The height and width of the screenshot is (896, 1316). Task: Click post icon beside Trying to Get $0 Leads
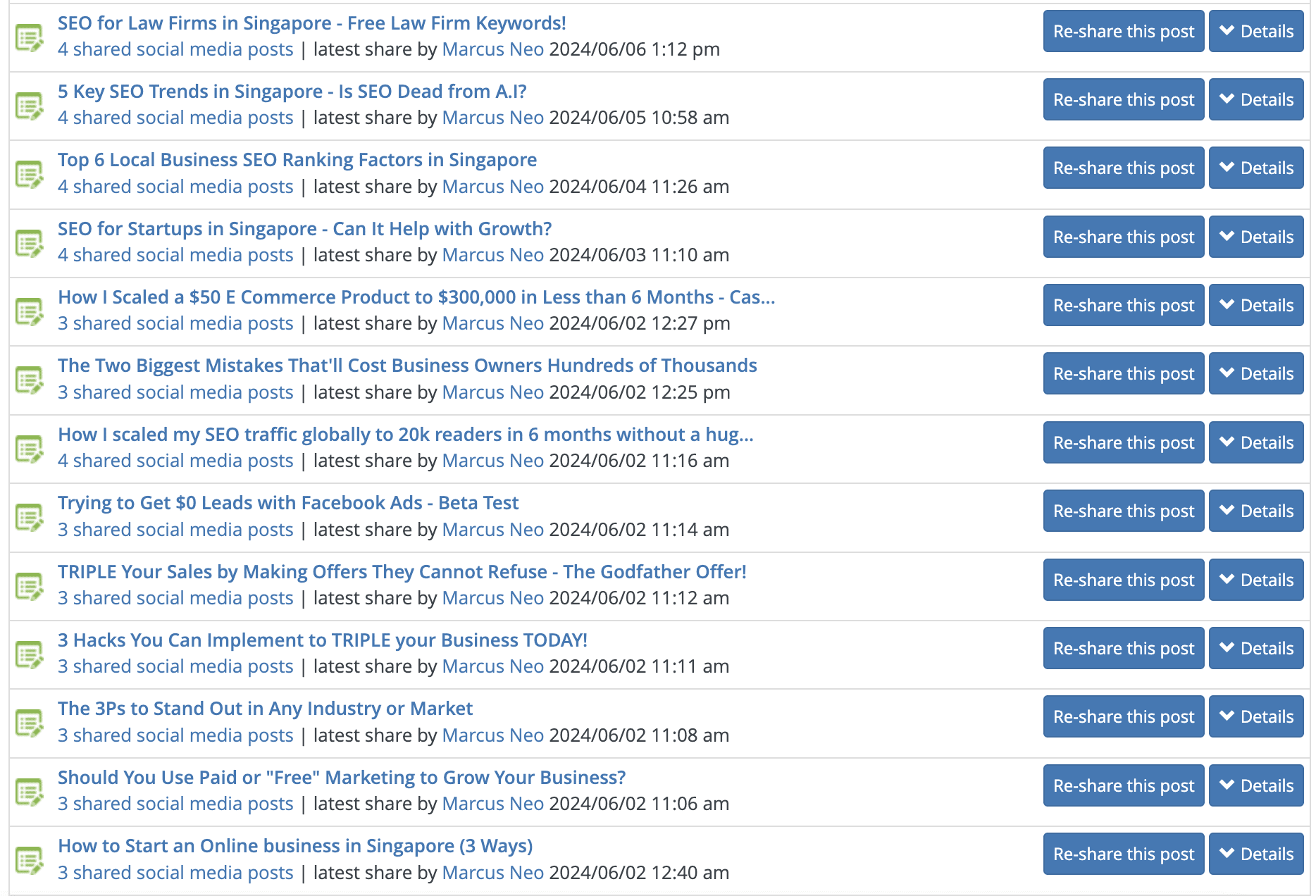coord(30,518)
